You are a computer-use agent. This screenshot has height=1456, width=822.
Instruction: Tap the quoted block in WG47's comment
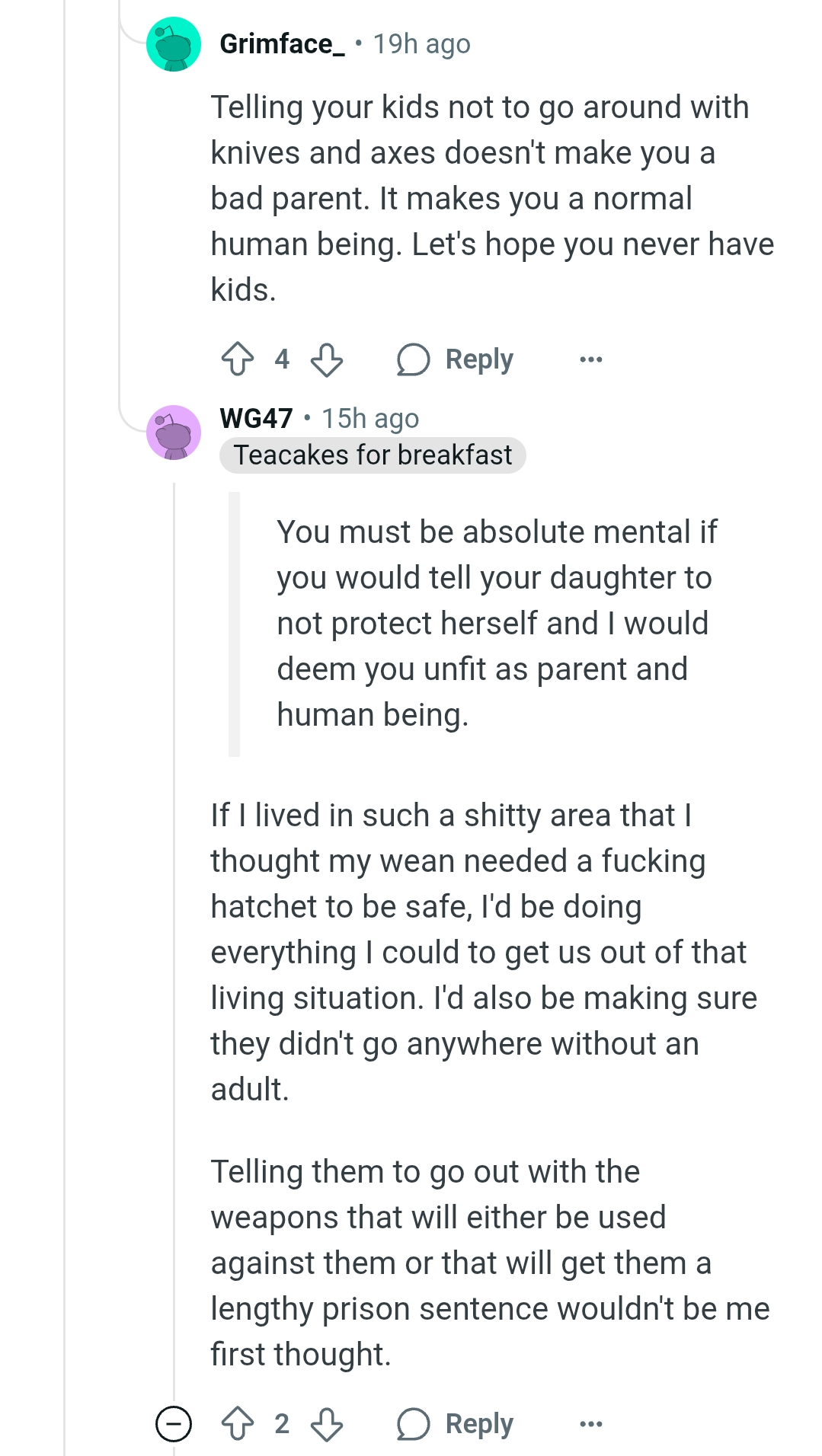tap(495, 623)
